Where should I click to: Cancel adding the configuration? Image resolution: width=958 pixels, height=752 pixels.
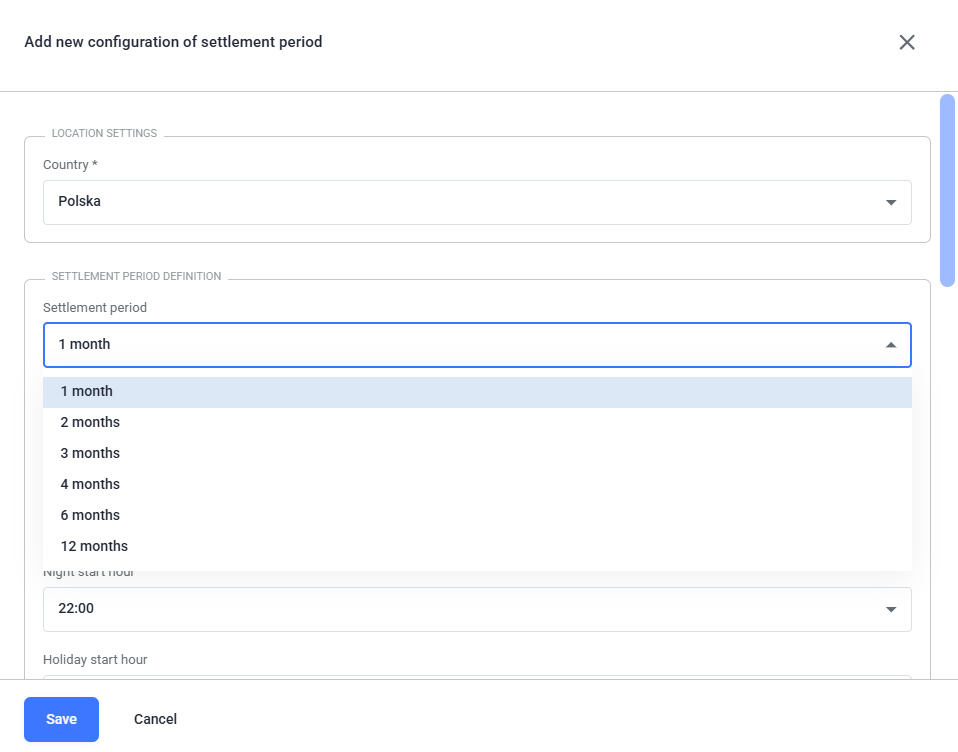point(155,720)
